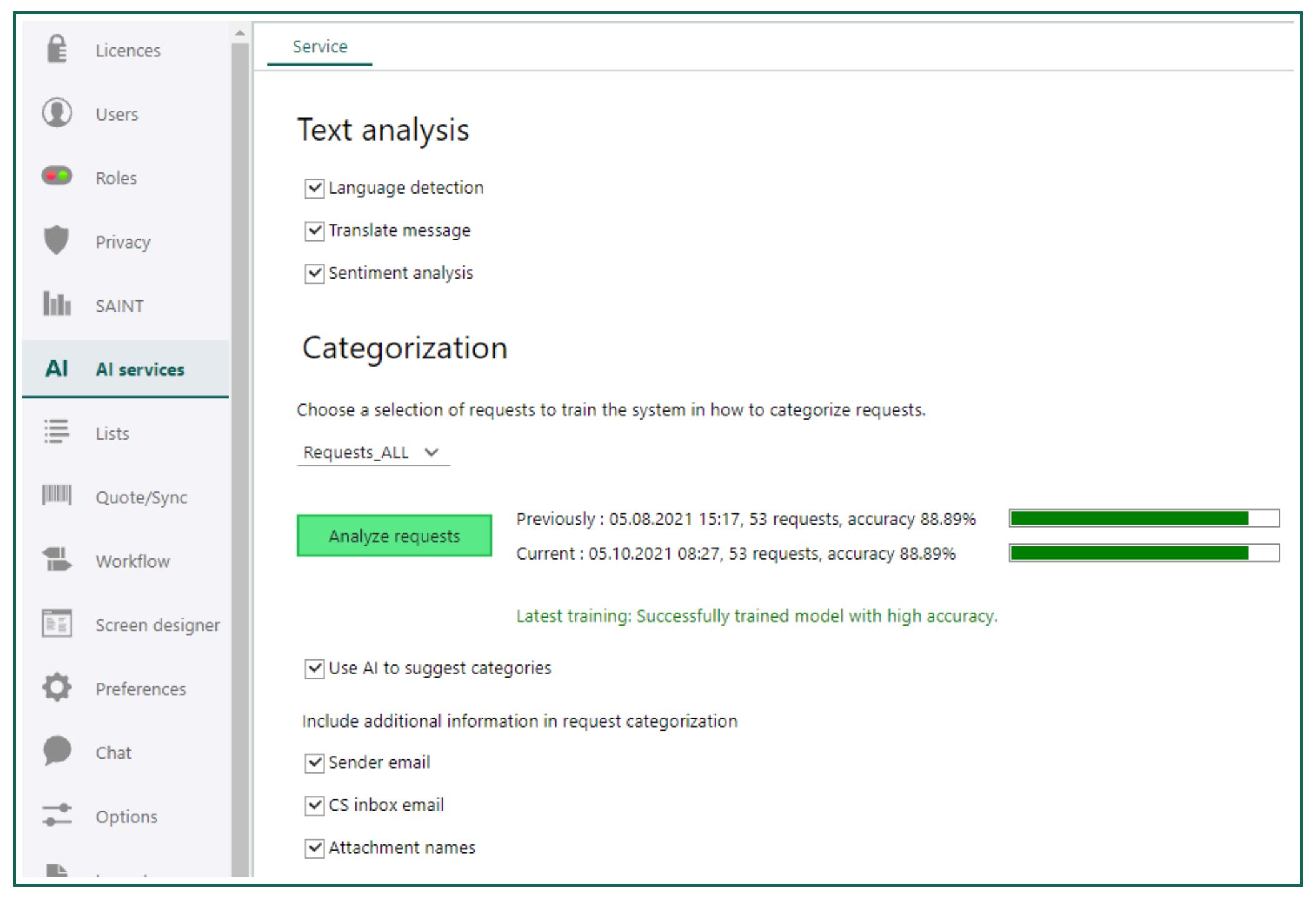Image resolution: width=1316 pixels, height=898 pixels.
Task: Click the sidebar vertical scrollbar track
Action: (x=240, y=459)
